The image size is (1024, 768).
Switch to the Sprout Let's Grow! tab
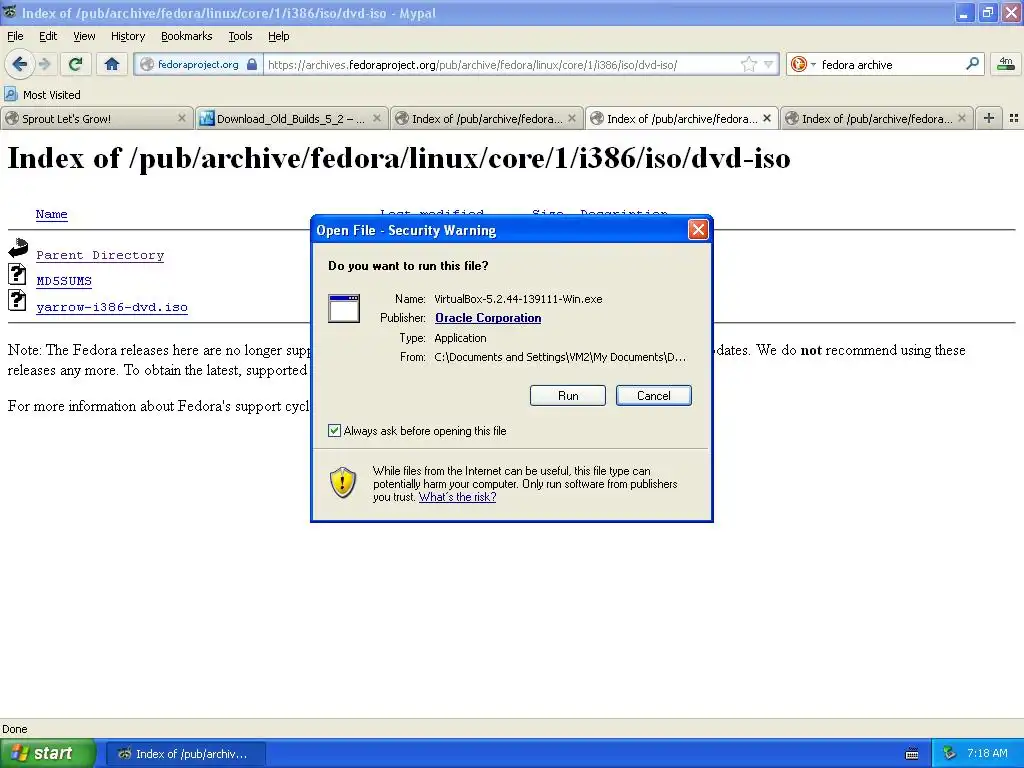(97, 118)
